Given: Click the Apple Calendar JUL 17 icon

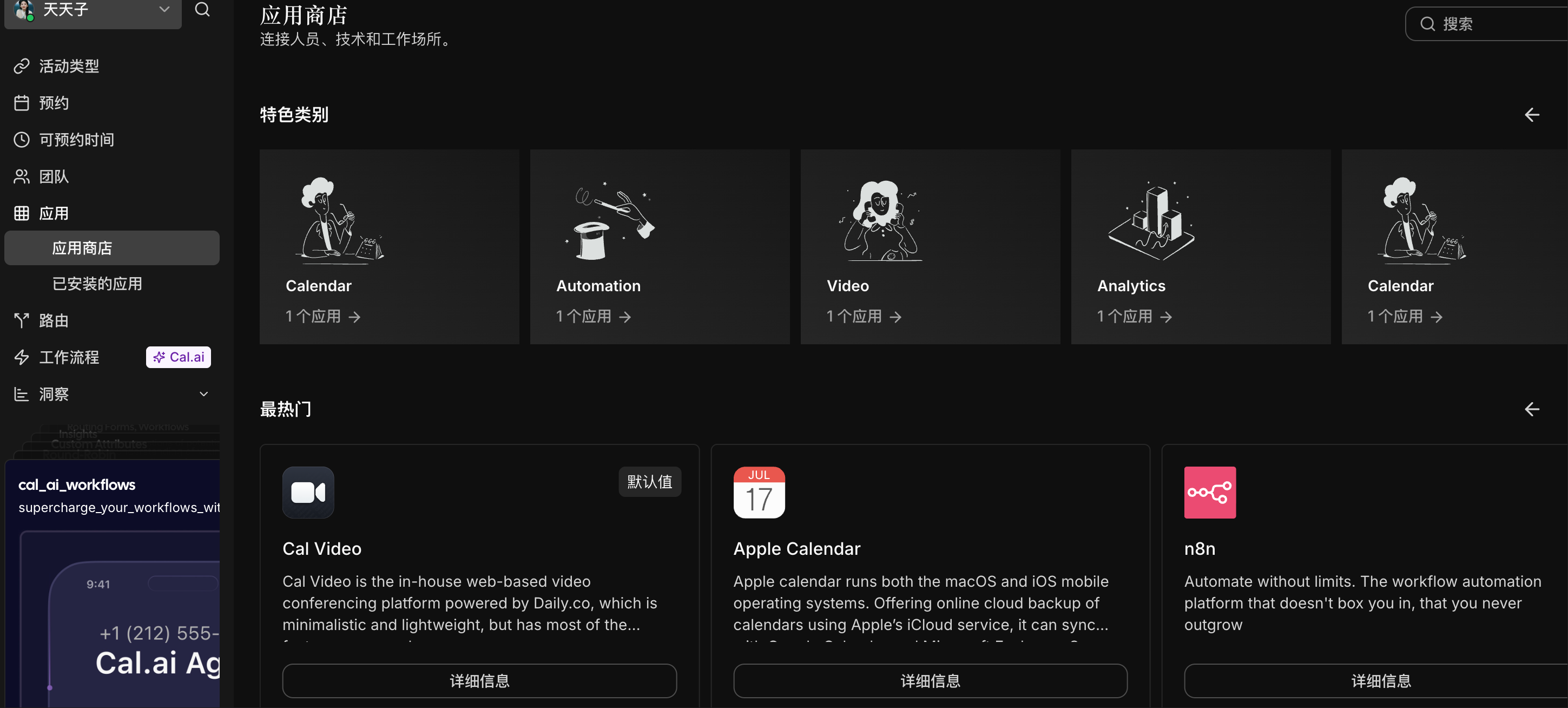Looking at the screenshot, I should pos(759,492).
